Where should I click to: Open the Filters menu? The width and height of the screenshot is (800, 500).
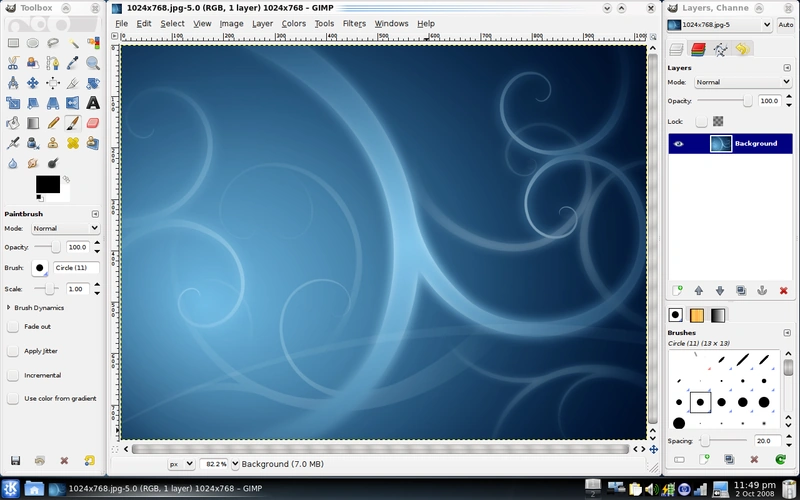[x=354, y=23]
